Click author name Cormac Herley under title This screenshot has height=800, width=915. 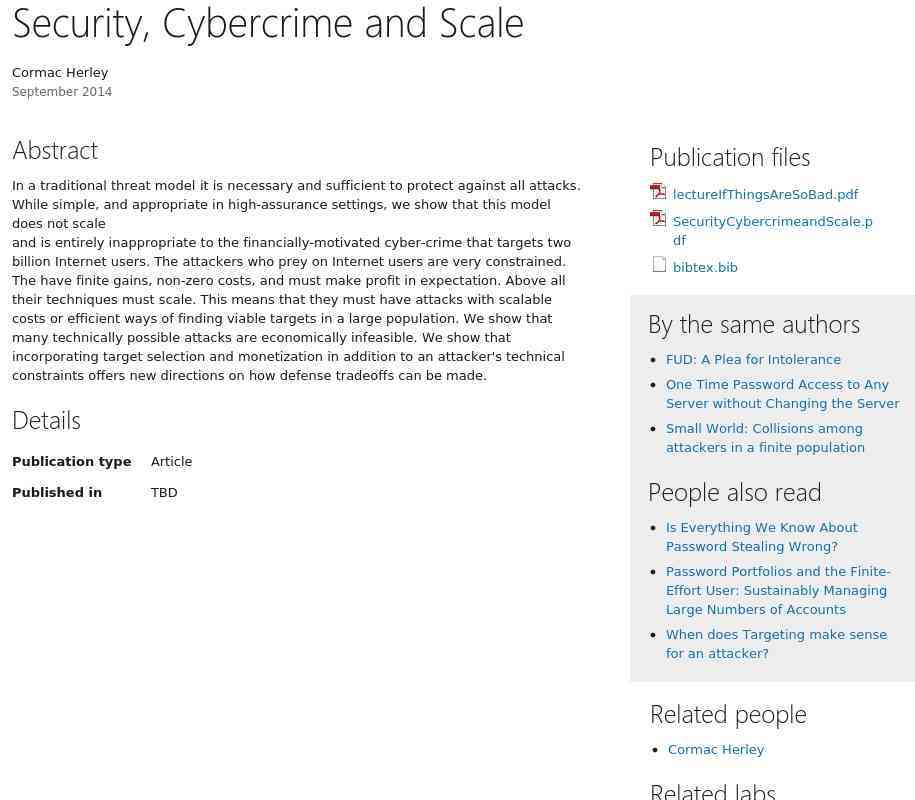tap(60, 73)
